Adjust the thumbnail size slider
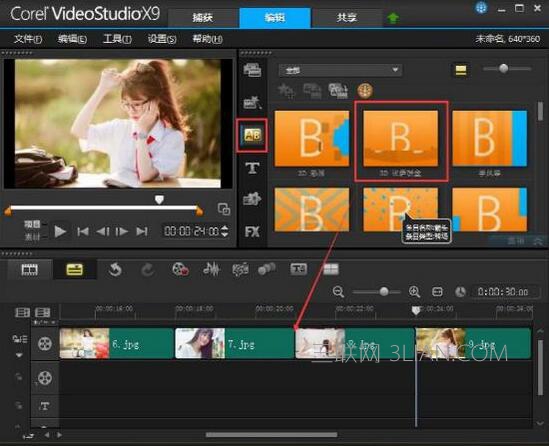 click(x=503, y=68)
